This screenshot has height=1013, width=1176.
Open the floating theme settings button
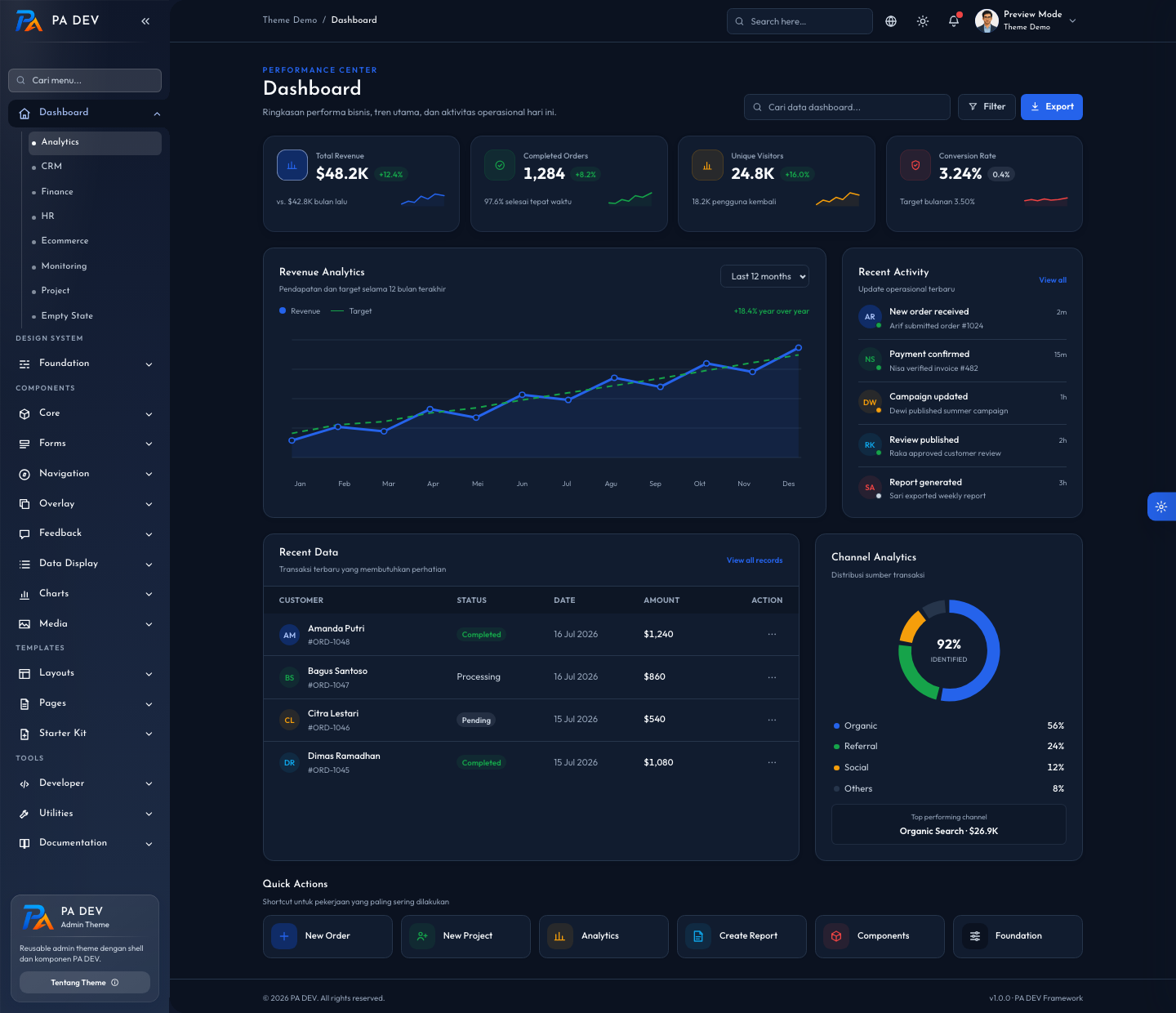[1161, 506]
